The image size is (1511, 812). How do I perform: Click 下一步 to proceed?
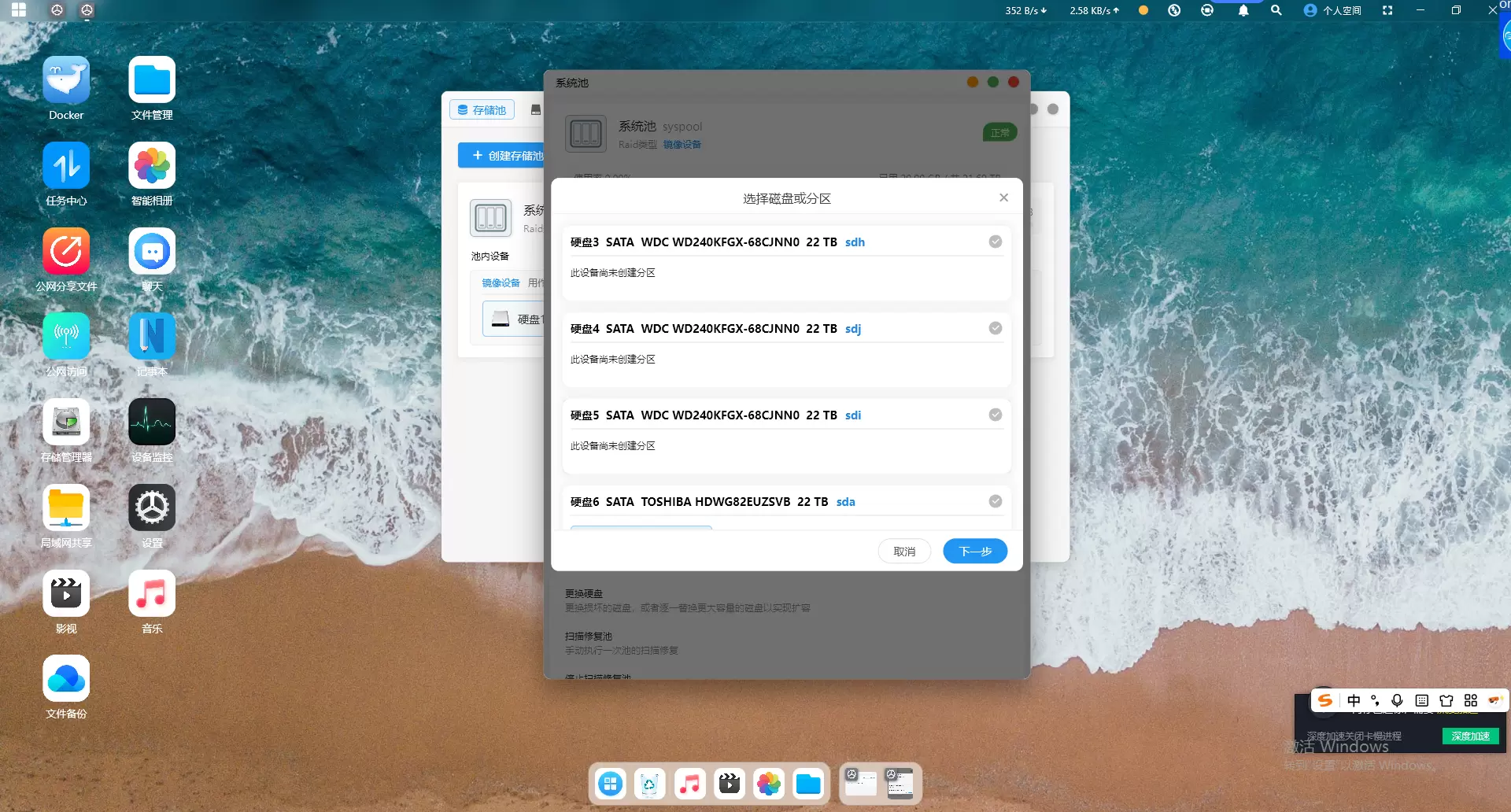tap(974, 552)
